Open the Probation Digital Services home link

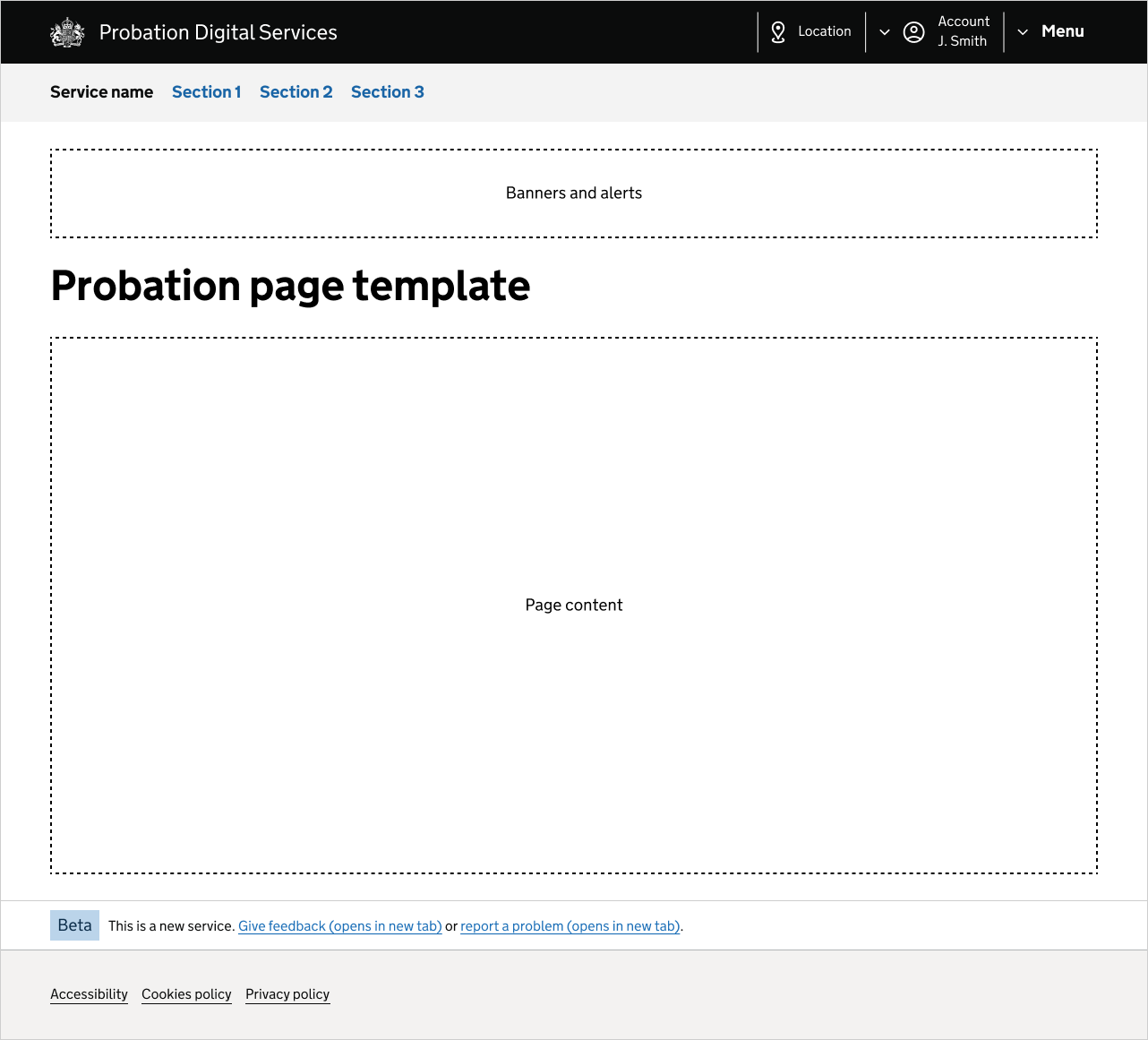click(218, 32)
